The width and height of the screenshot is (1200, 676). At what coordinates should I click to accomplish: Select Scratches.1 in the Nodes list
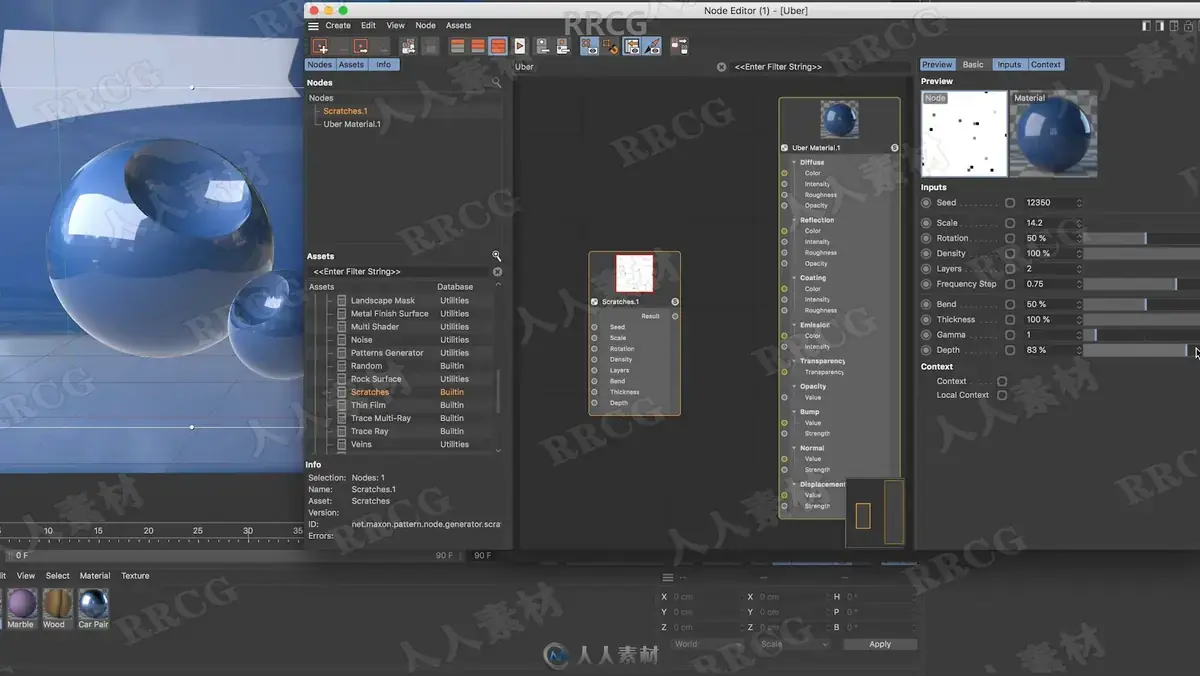345,111
